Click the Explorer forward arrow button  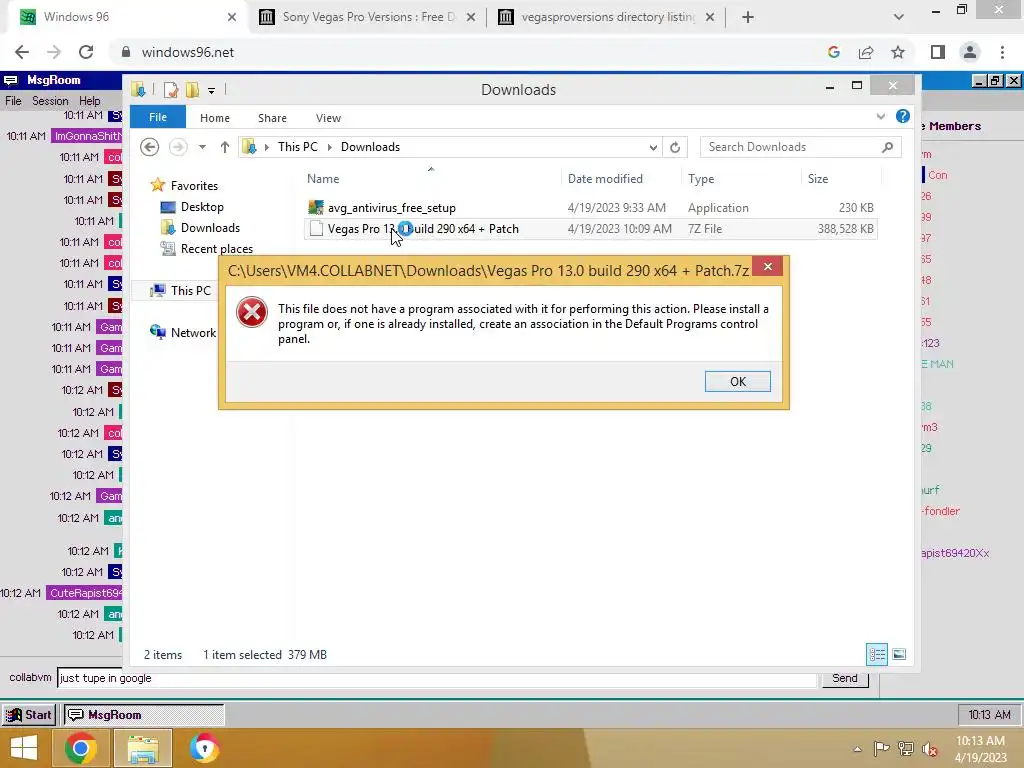[x=178, y=147]
